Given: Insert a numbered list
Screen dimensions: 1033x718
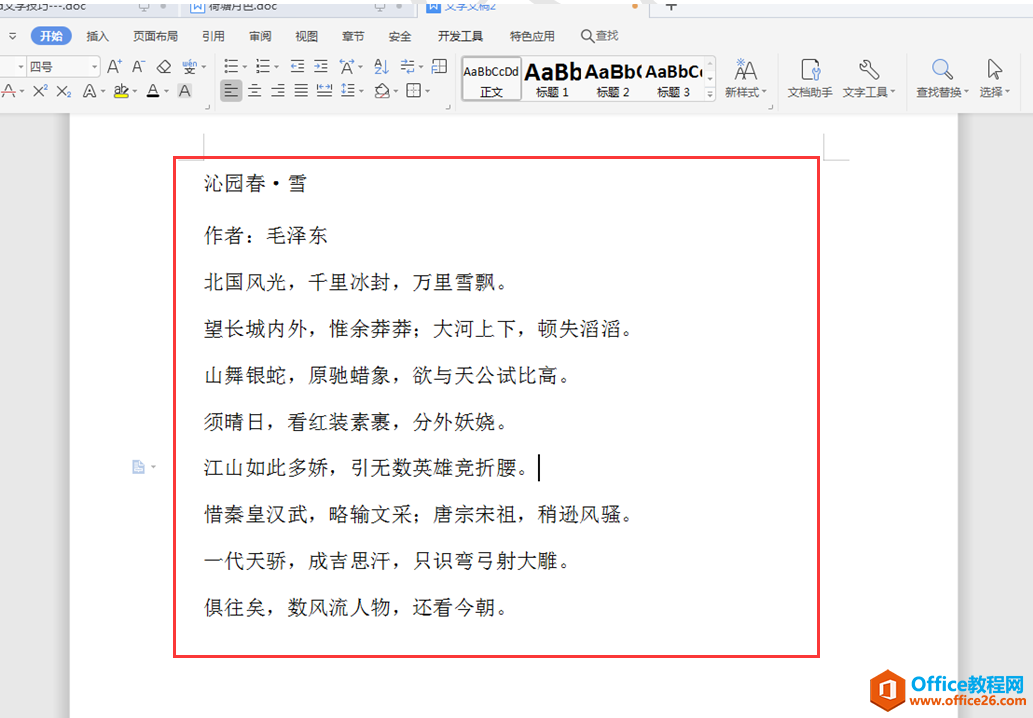Looking at the screenshot, I should coord(263,67).
